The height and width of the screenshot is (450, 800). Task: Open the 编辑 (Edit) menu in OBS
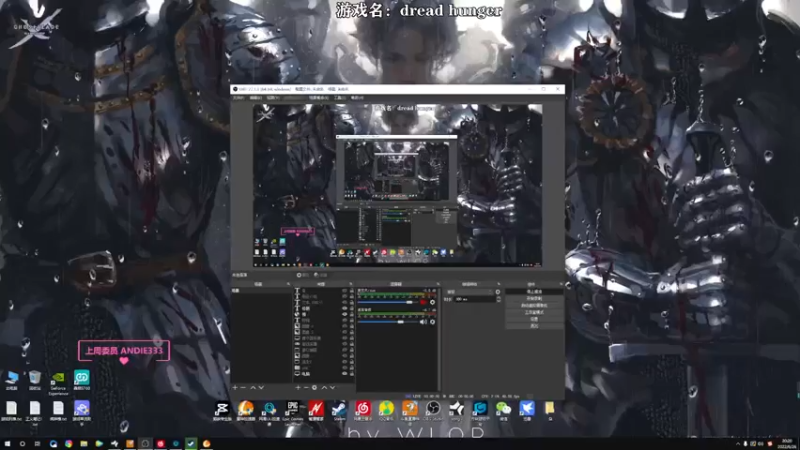pyautogui.click(x=256, y=97)
